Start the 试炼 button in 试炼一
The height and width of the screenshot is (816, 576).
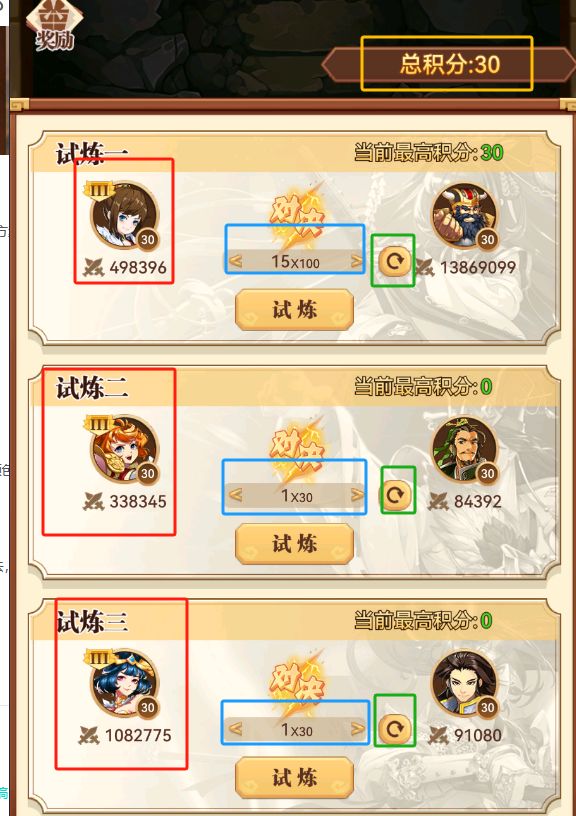pyautogui.click(x=295, y=310)
